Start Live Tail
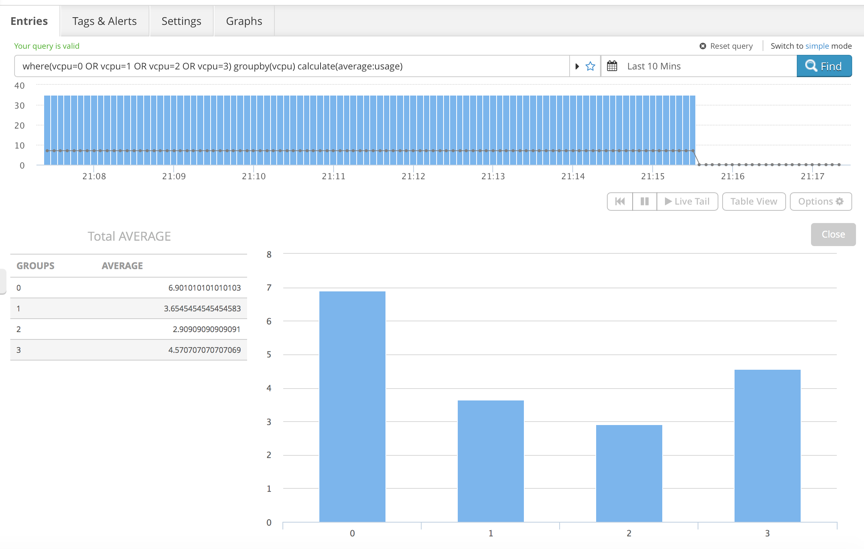The image size is (864, 549). [x=687, y=201]
